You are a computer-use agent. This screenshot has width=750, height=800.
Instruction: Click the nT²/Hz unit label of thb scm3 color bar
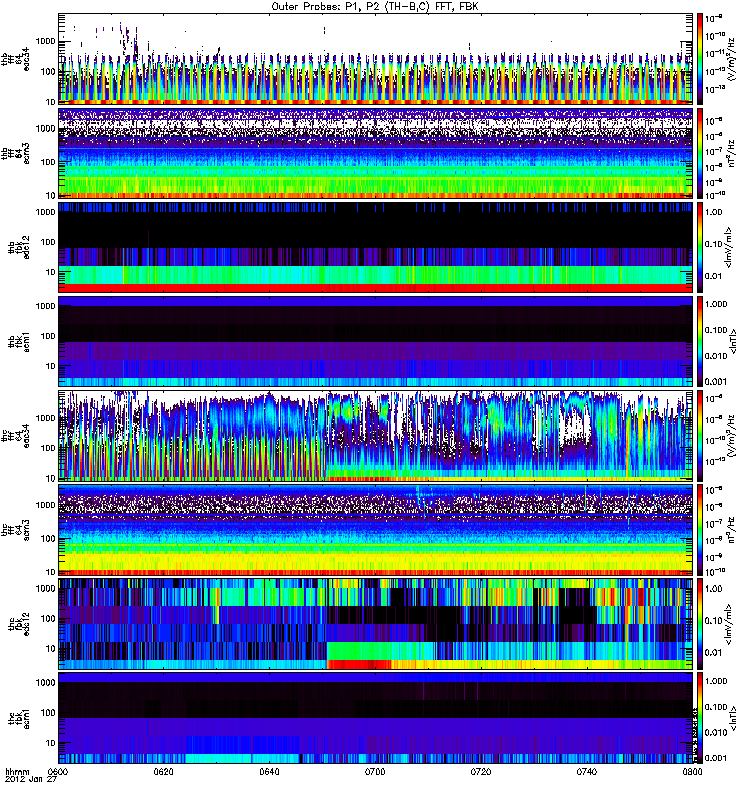tap(731, 153)
